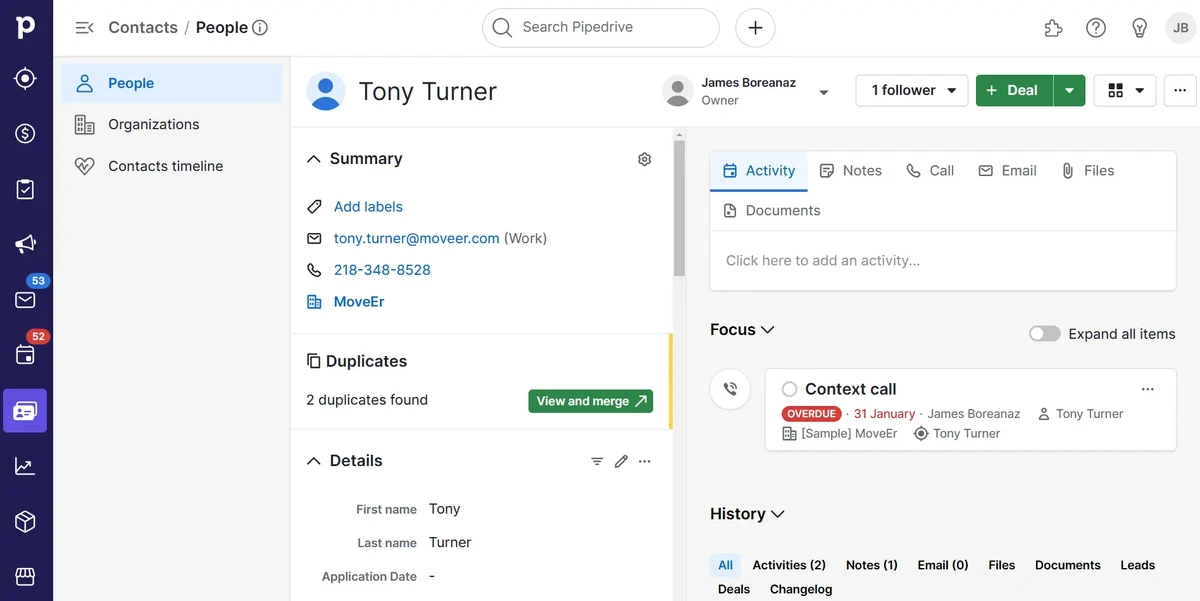Click the Contacts breadcrumb link
The height and width of the screenshot is (601, 1200).
pyautogui.click(x=143, y=28)
